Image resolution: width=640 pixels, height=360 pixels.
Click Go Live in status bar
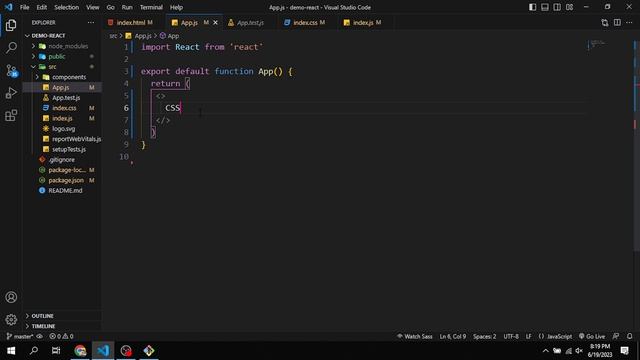(x=592, y=336)
